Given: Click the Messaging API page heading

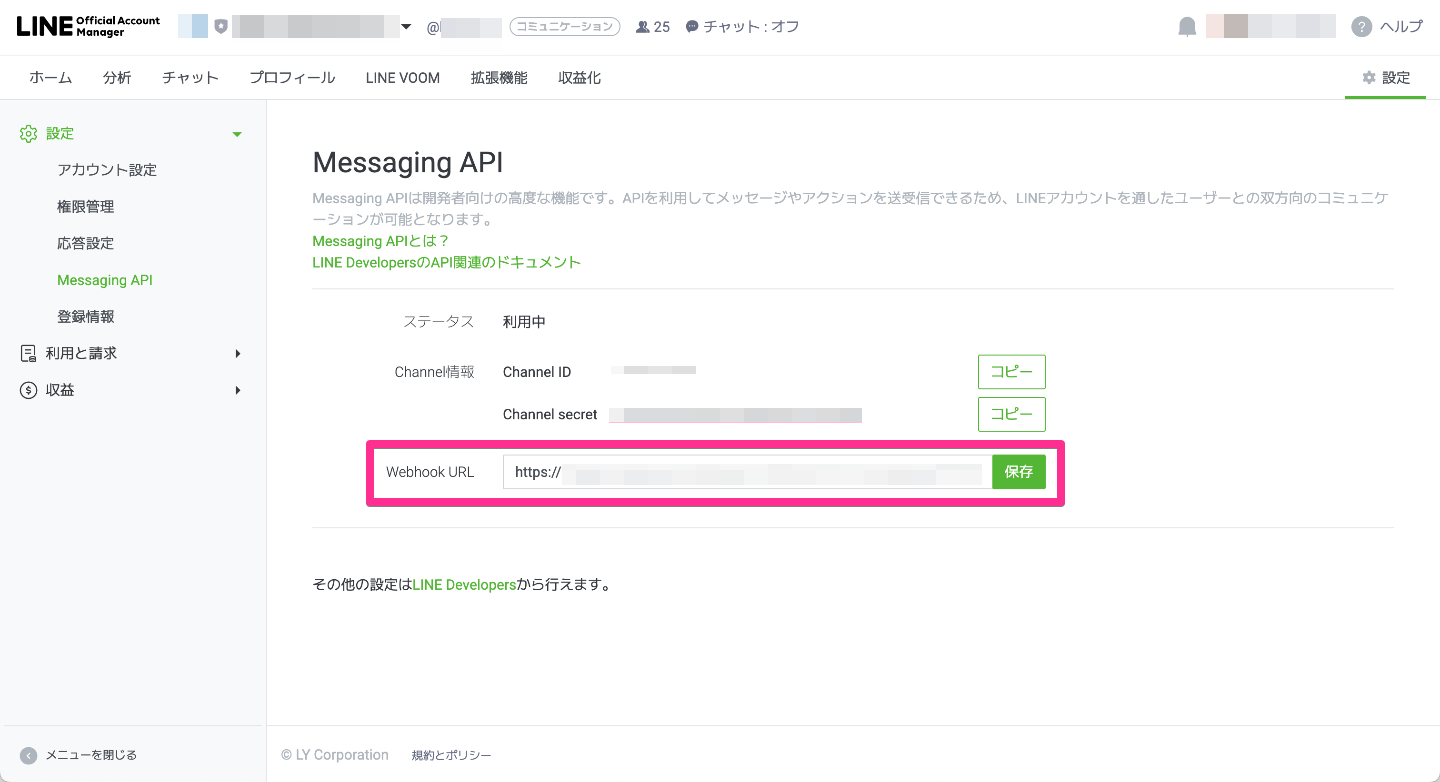Looking at the screenshot, I should (408, 162).
